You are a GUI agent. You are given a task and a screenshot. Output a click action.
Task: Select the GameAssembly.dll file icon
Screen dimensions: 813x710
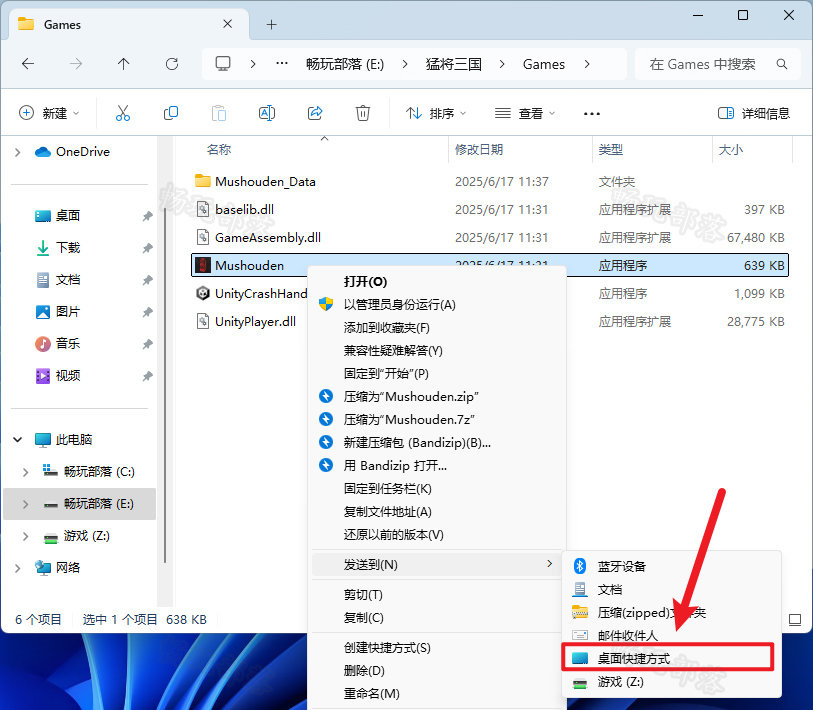(x=202, y=237)
